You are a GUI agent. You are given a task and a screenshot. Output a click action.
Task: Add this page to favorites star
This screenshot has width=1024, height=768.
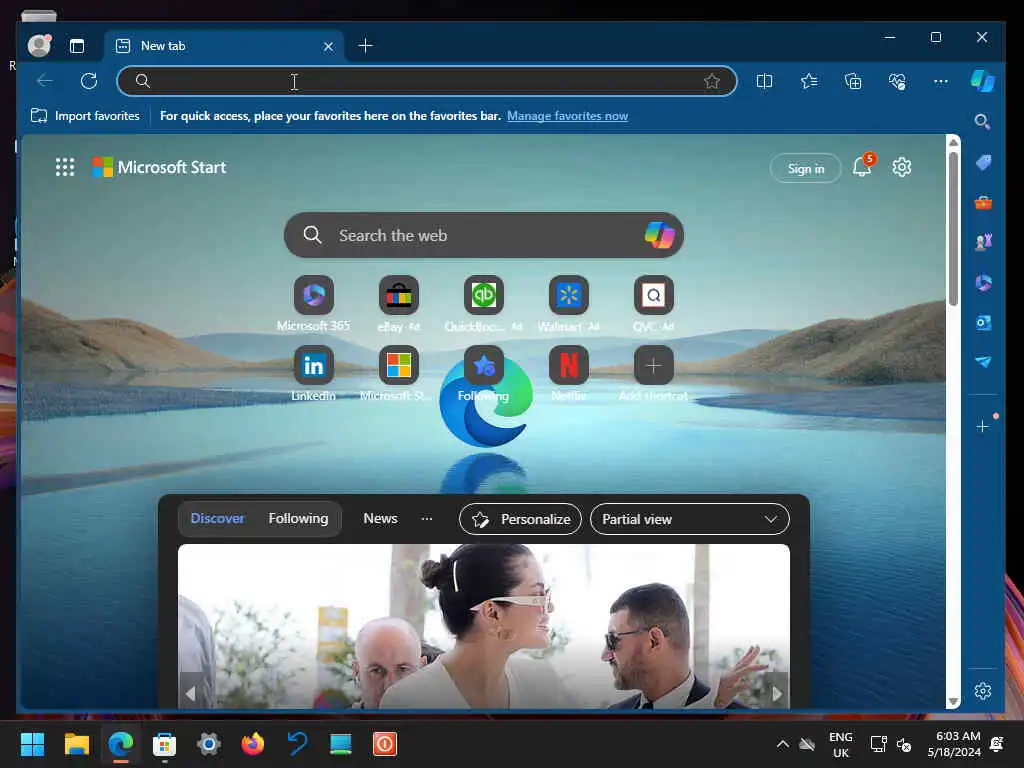click(x=711, y=81)
